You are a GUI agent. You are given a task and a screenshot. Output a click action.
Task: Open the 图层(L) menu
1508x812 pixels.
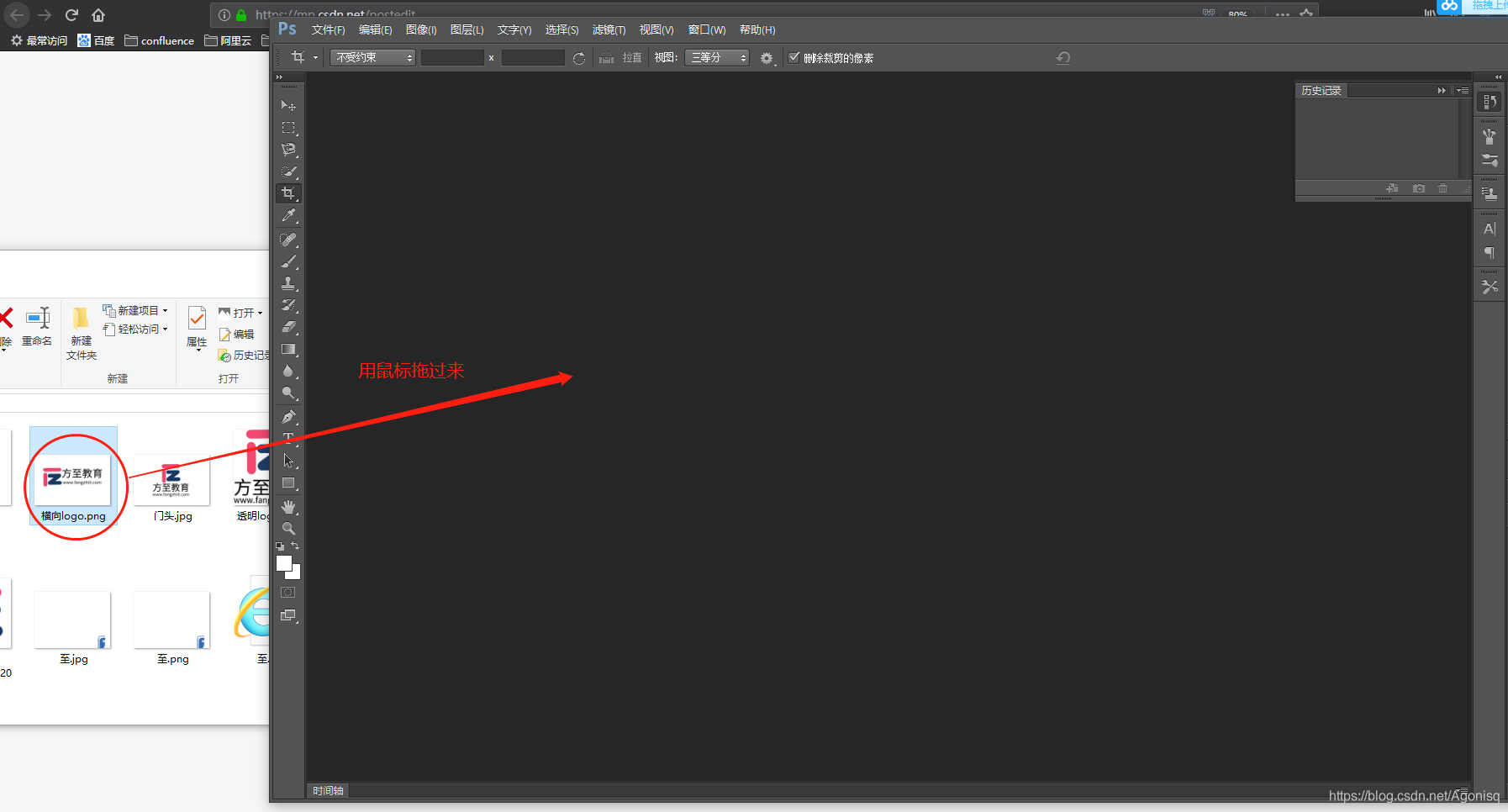[467, 29]
